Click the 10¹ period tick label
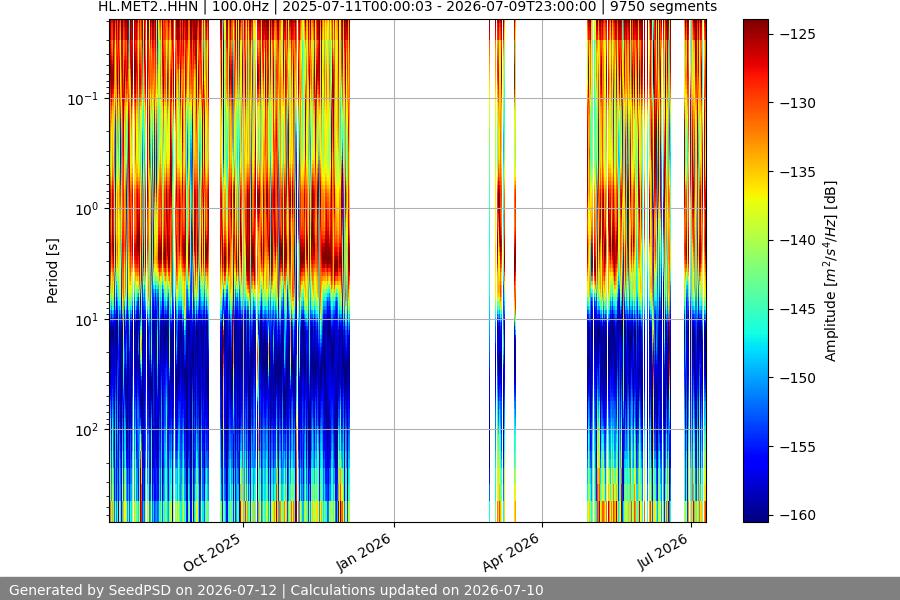Screen dimensions: 900x600 (86, 320)
